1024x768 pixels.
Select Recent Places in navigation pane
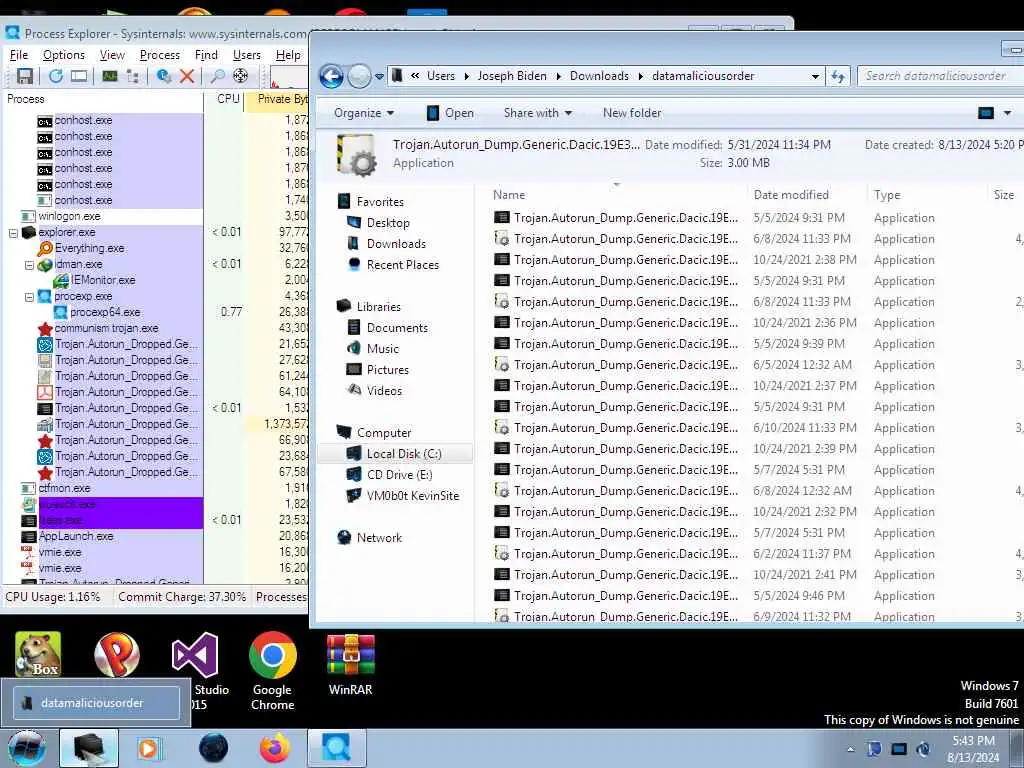pos(402,264)
